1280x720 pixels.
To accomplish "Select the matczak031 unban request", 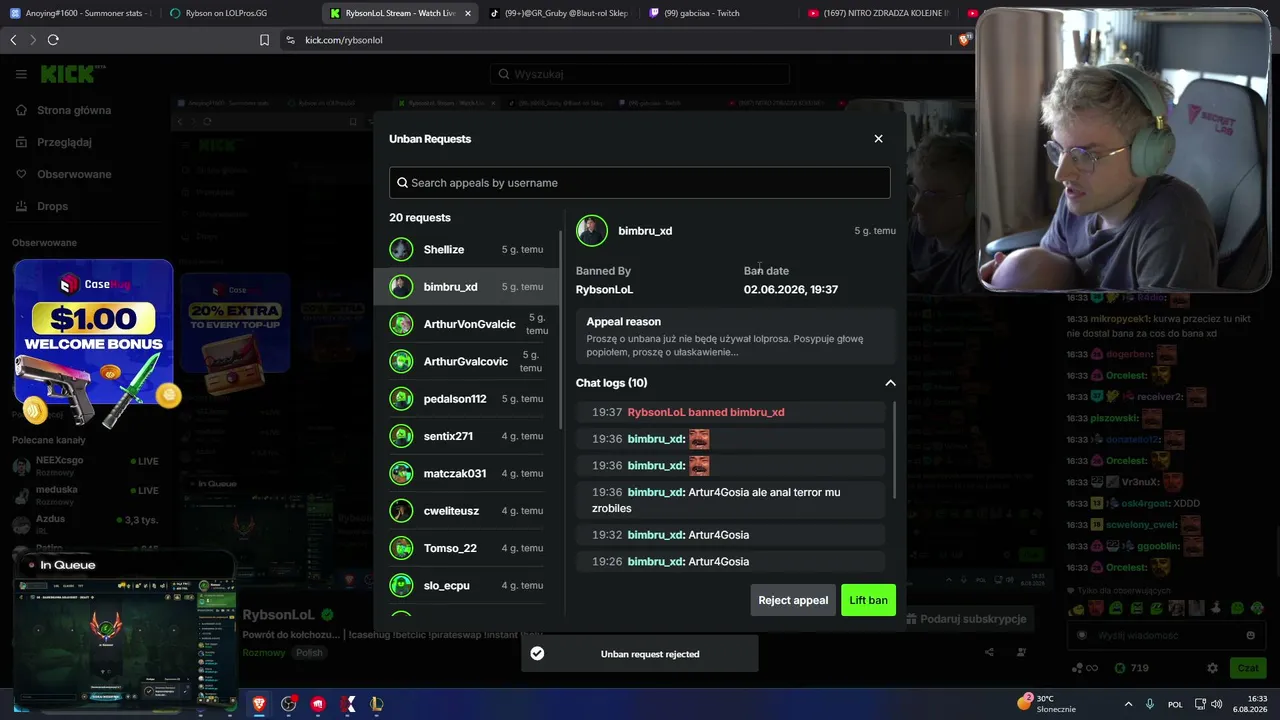I will (x=466, y=473).
